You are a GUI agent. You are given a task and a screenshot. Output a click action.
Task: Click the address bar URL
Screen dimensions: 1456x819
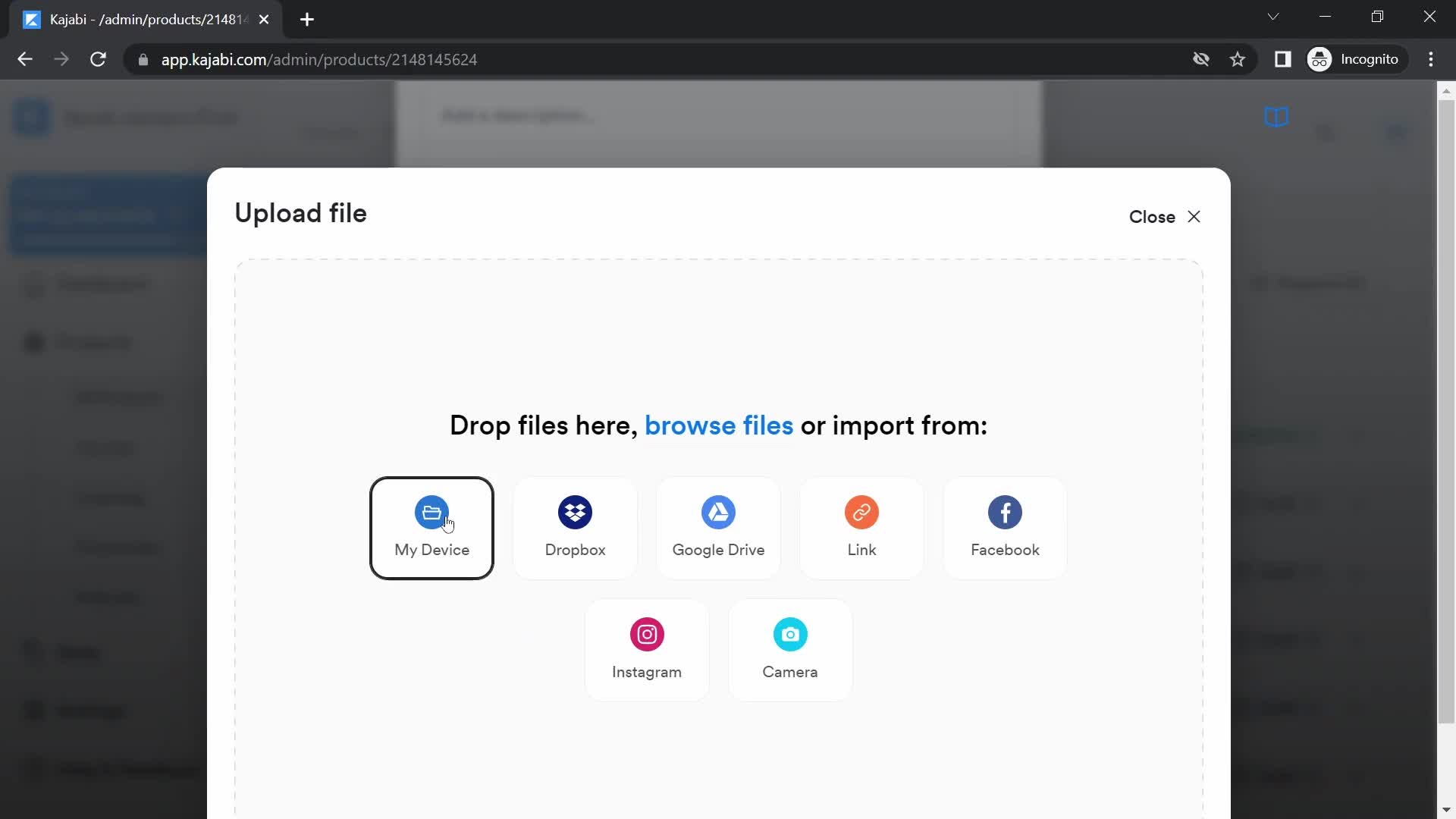tap(318, 59)
